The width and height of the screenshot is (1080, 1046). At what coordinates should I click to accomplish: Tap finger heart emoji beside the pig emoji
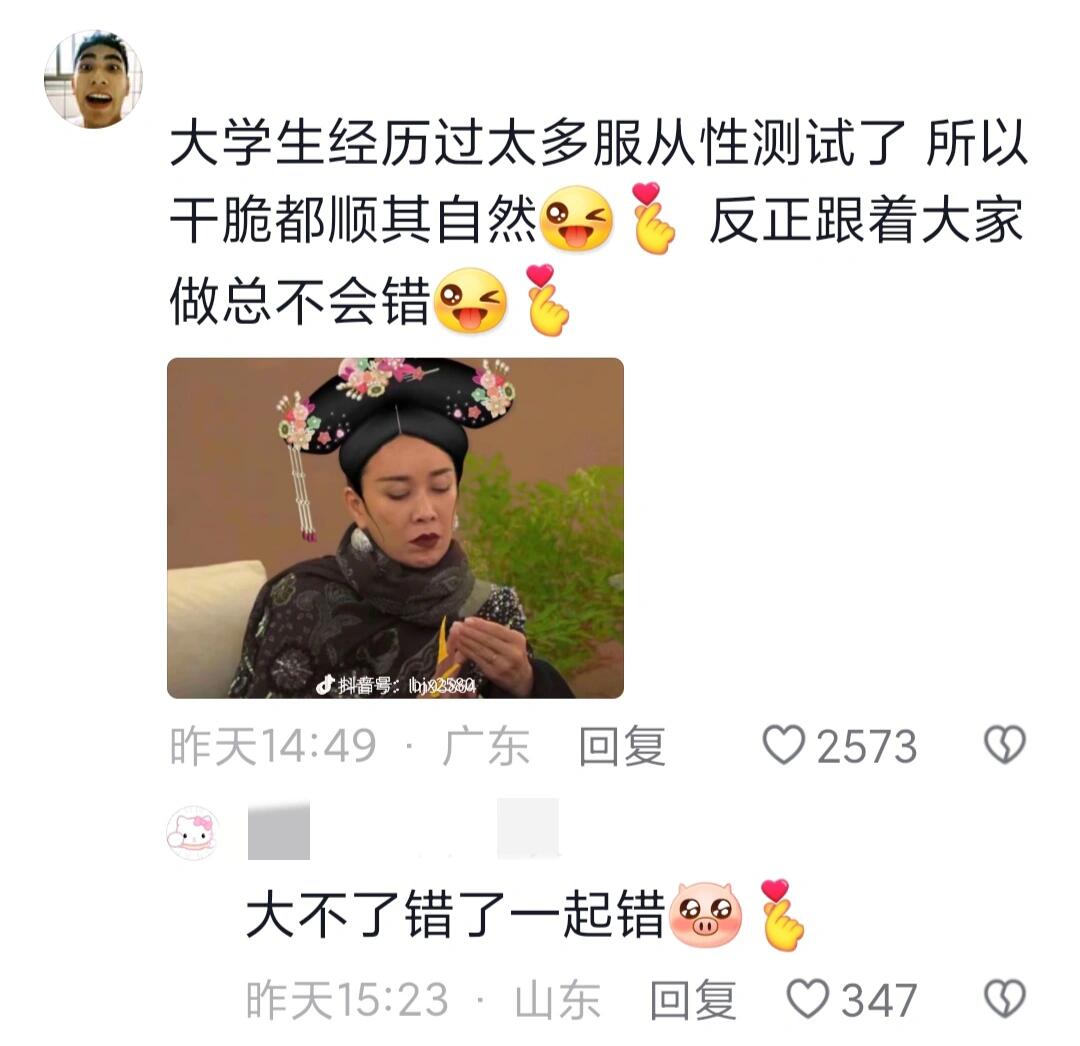pyautogui.click(x=782, y=915)
